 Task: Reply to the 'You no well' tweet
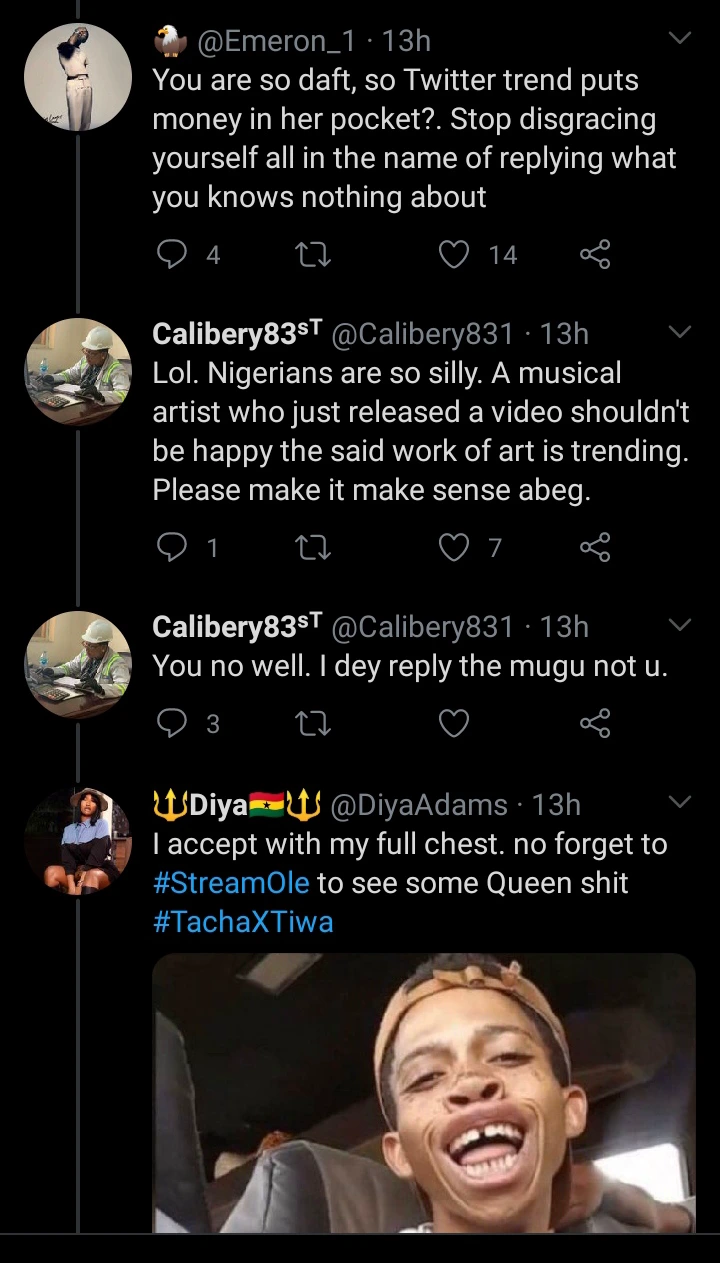click(173, 723)
